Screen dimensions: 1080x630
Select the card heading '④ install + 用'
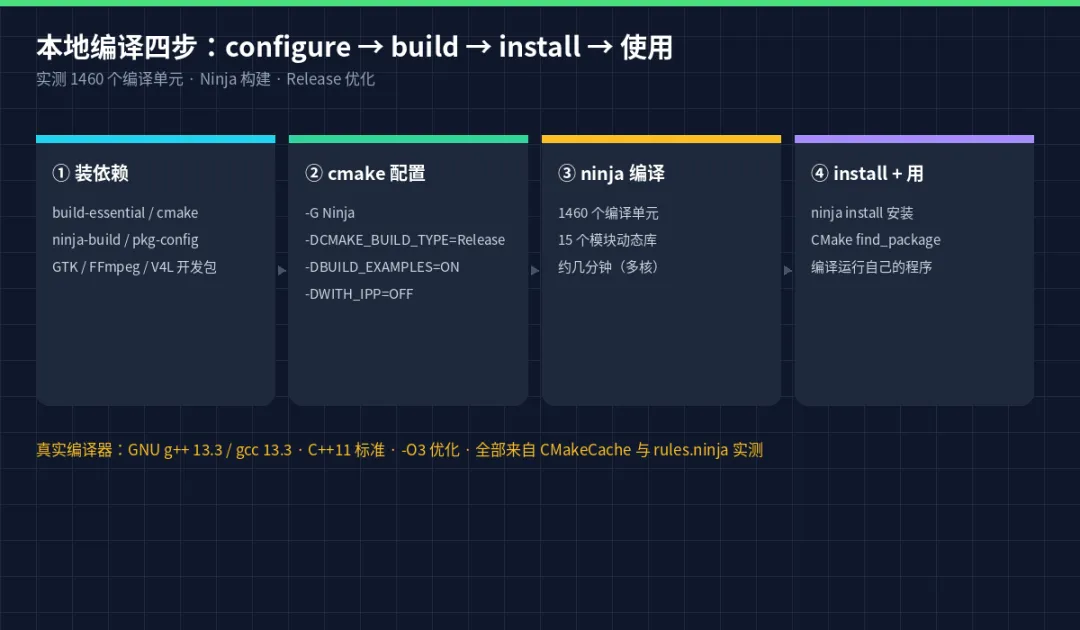click(867, 174)
